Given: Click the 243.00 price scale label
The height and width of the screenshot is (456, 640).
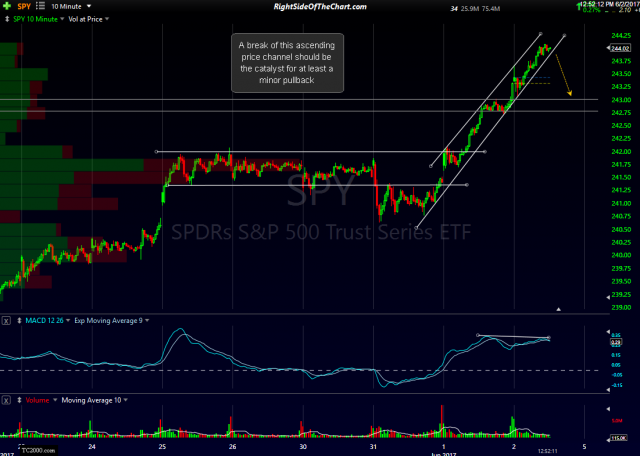Looking at the screenshot, I should point(619,100).
